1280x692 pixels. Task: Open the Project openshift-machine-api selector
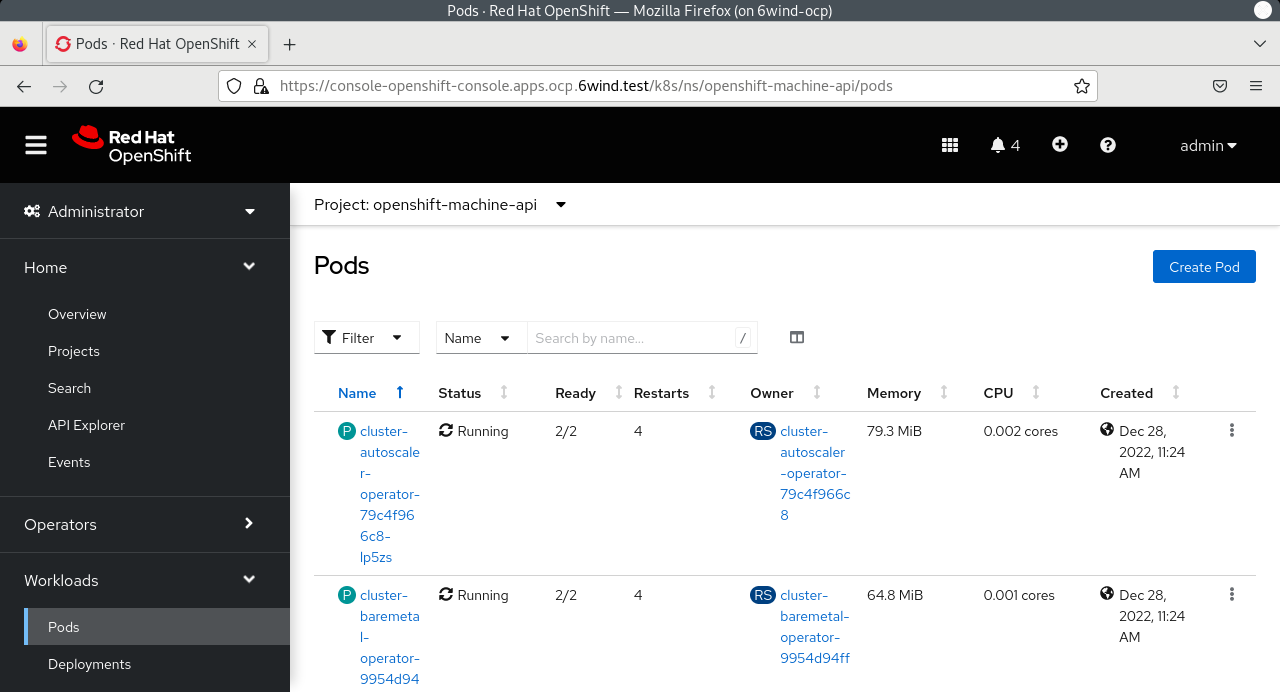click(440, 204)
